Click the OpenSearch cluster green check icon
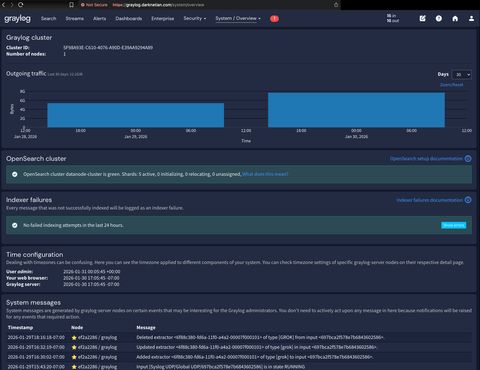This screenshot has width=480, height=370. (x=15, y=174)
